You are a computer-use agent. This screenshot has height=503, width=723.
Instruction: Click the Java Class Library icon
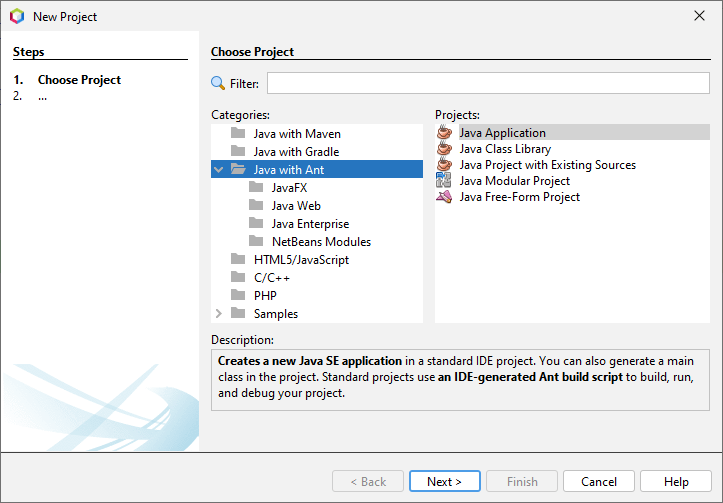click(444, 149)
